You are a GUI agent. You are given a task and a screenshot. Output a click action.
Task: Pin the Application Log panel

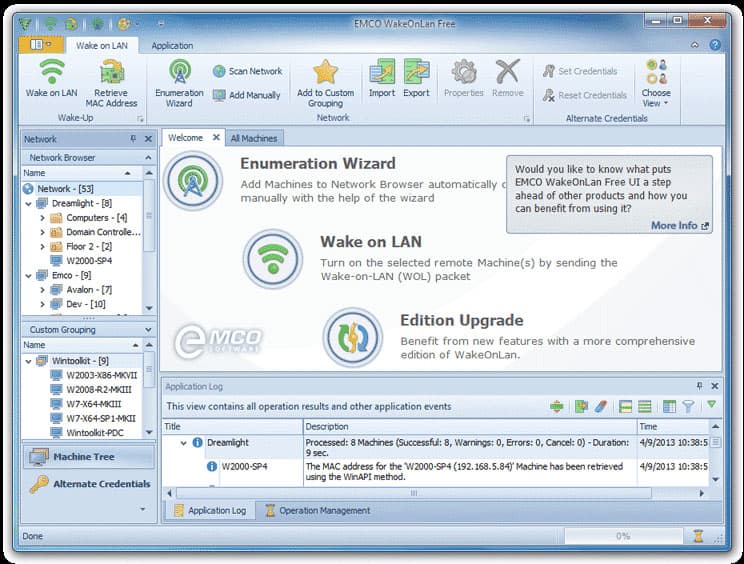[699, 386]
